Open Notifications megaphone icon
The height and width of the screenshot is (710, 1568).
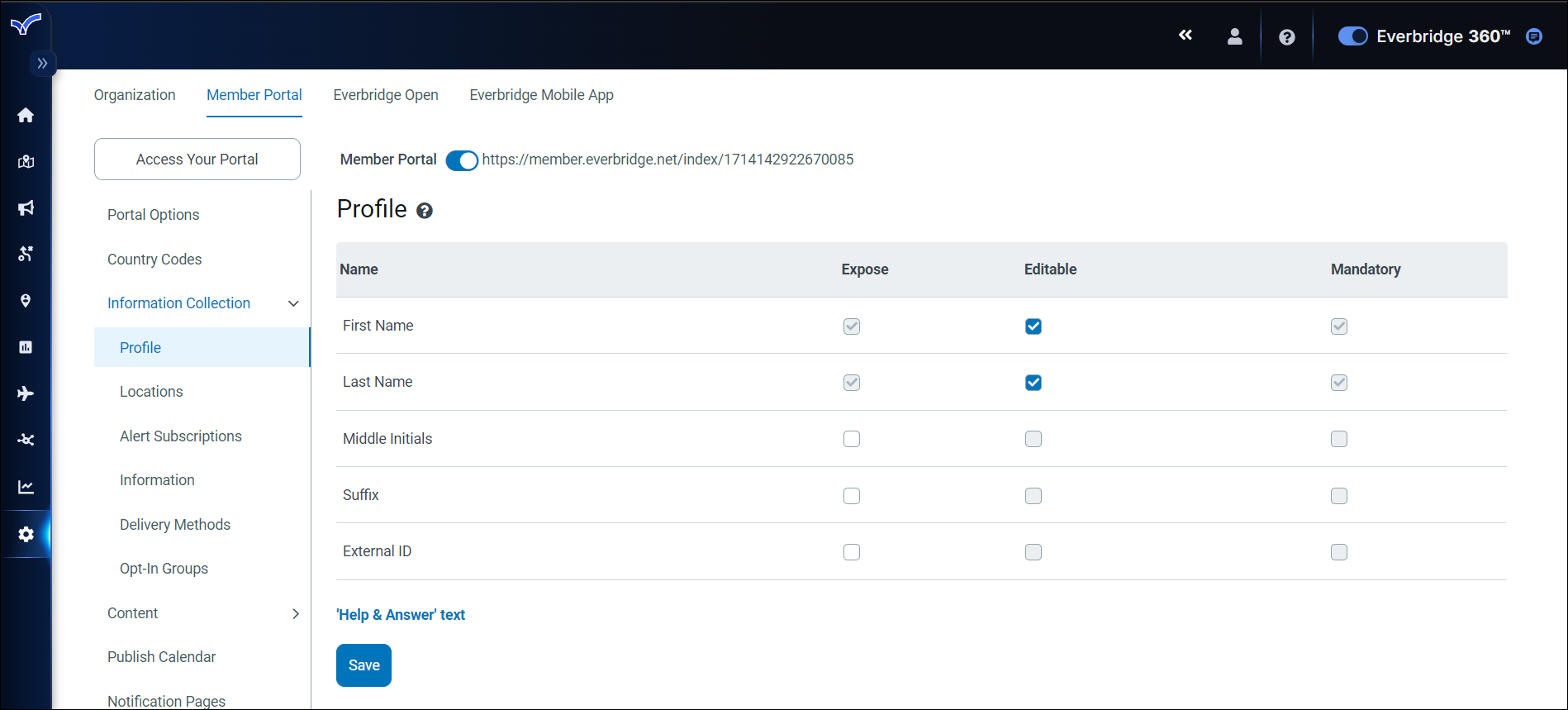(26, 207)
